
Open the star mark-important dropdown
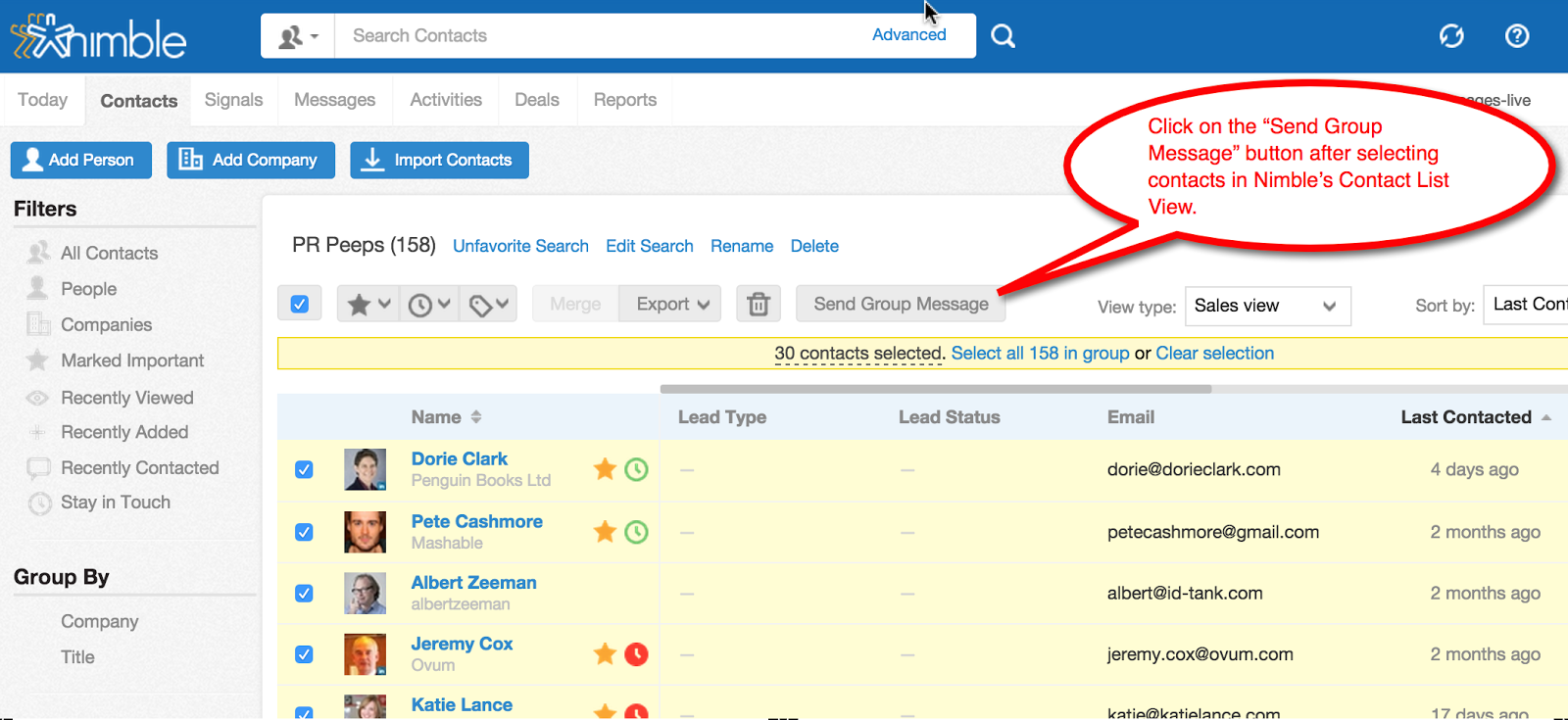click(368, 304)
